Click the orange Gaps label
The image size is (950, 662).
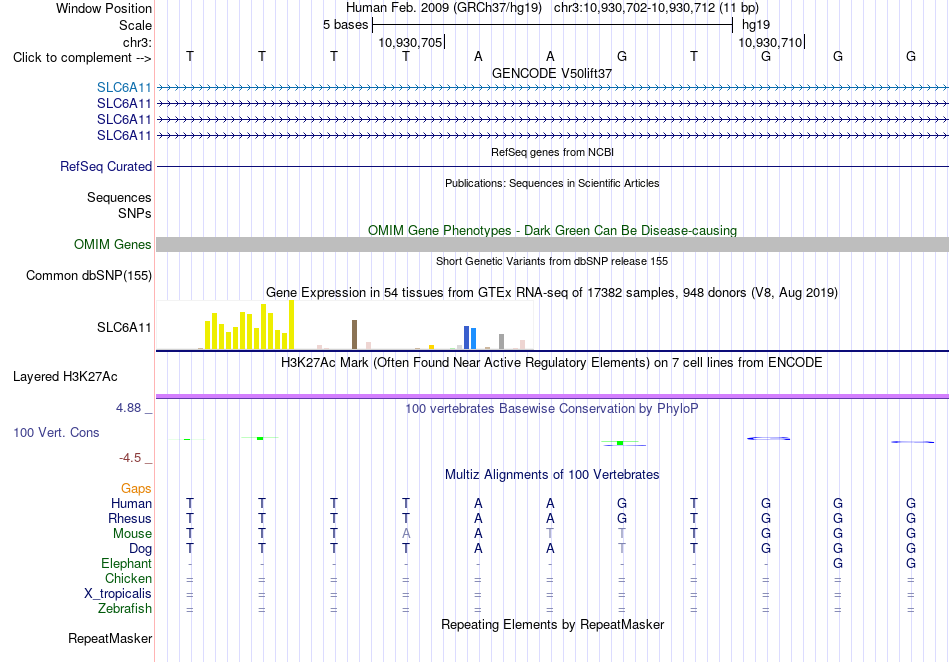(x=136, y=488)
